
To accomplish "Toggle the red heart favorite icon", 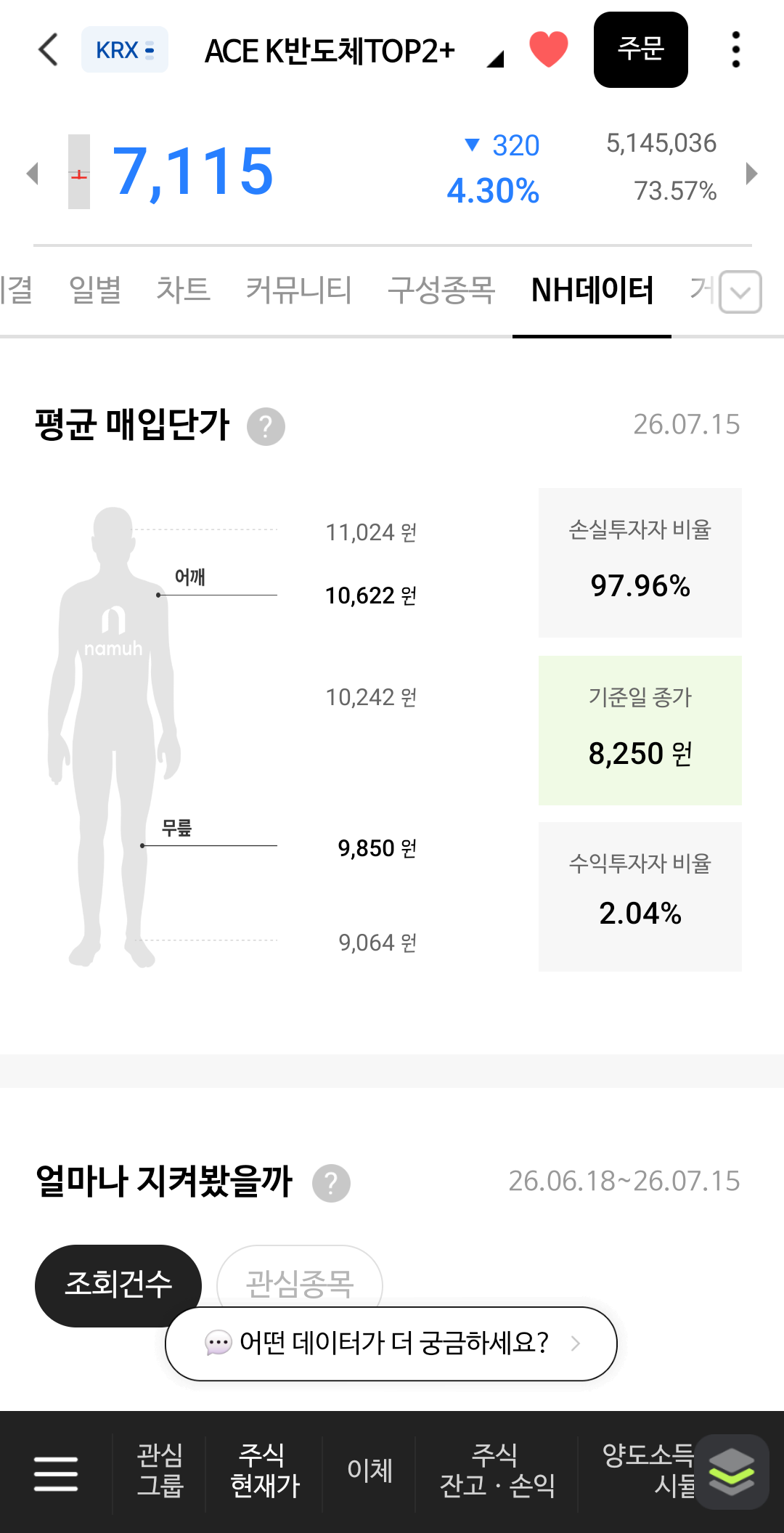I will [549, 50].
